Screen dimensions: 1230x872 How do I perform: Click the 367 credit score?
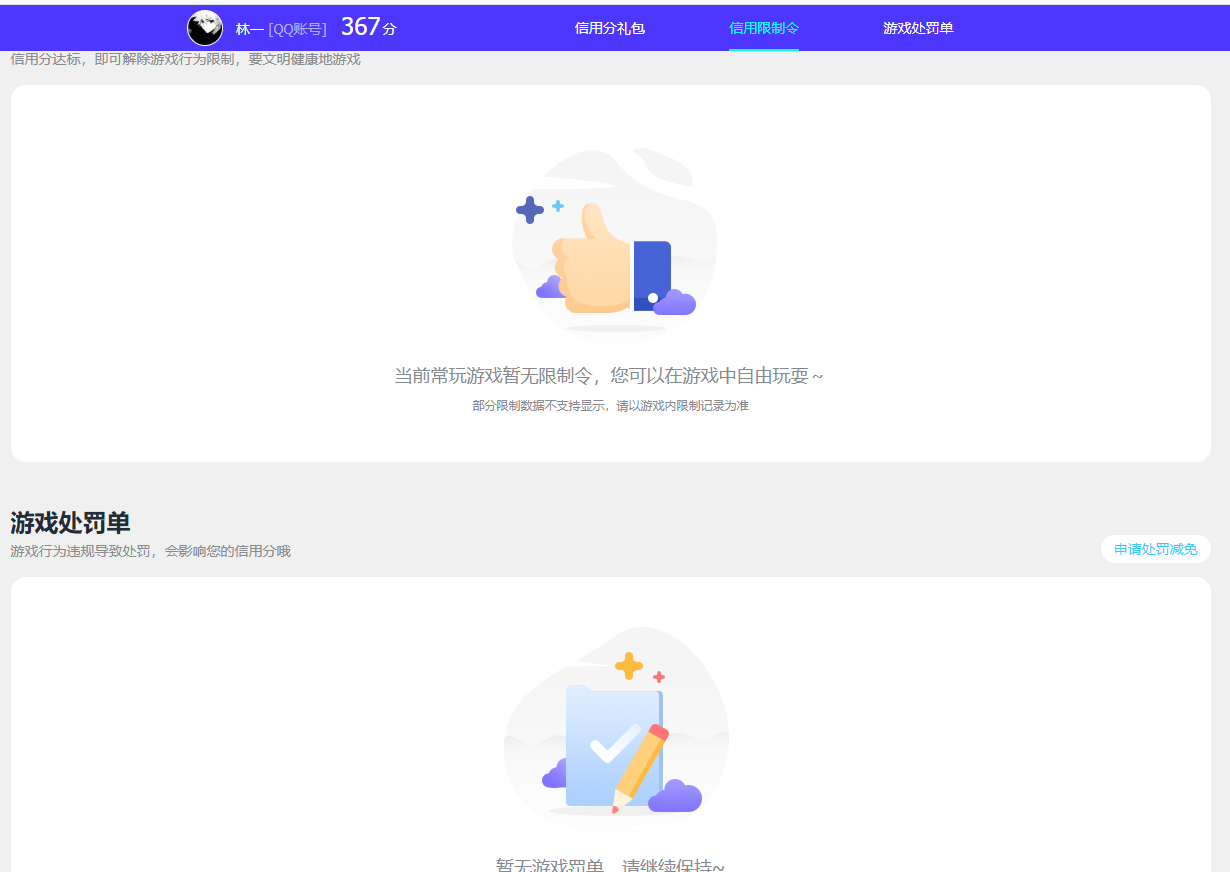(360, 27)
